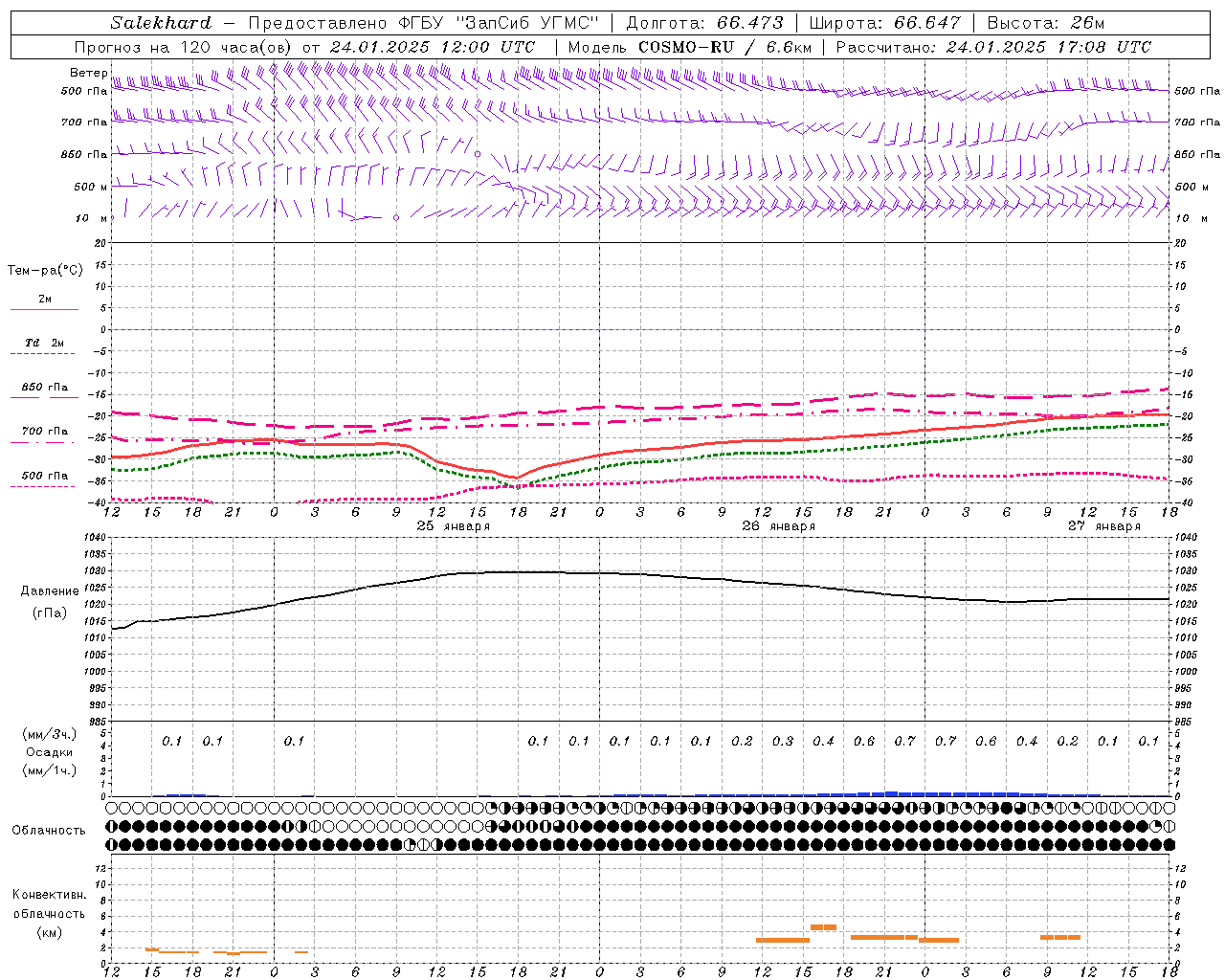
Task: Click the 'Тем-ра(°C)' temperature panel label
Action: [45, 271]
